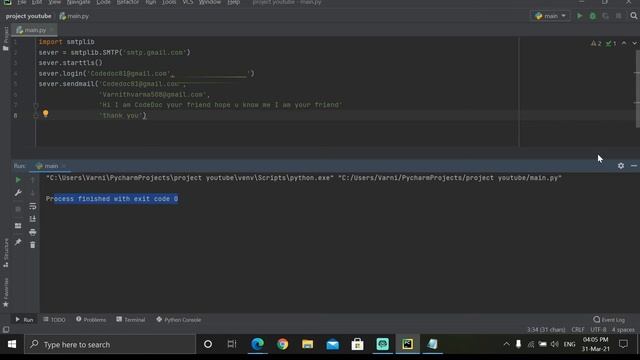Open run configuration wrench icon in Run panel

coord(18,193)
